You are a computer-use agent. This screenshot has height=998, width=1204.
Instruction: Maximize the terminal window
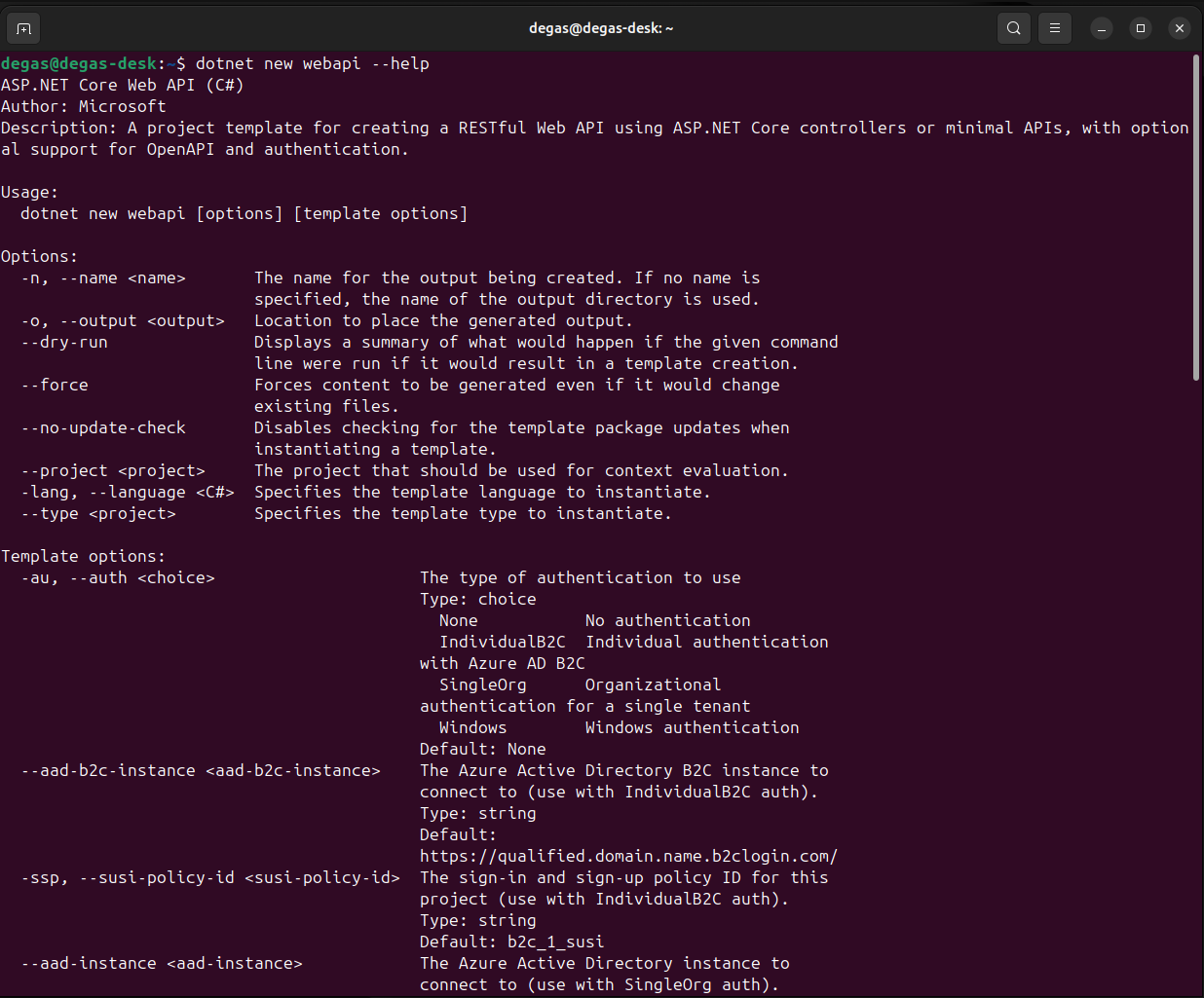click(1141, 28)
